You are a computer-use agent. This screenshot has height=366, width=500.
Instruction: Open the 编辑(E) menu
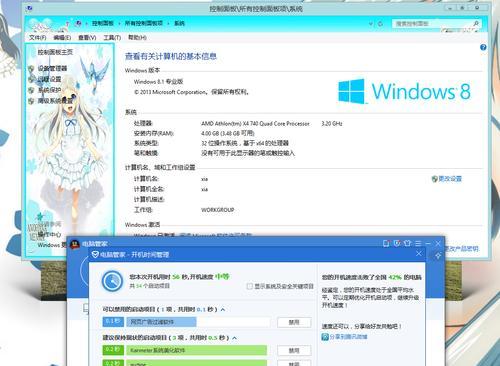[x=62, y=38]
